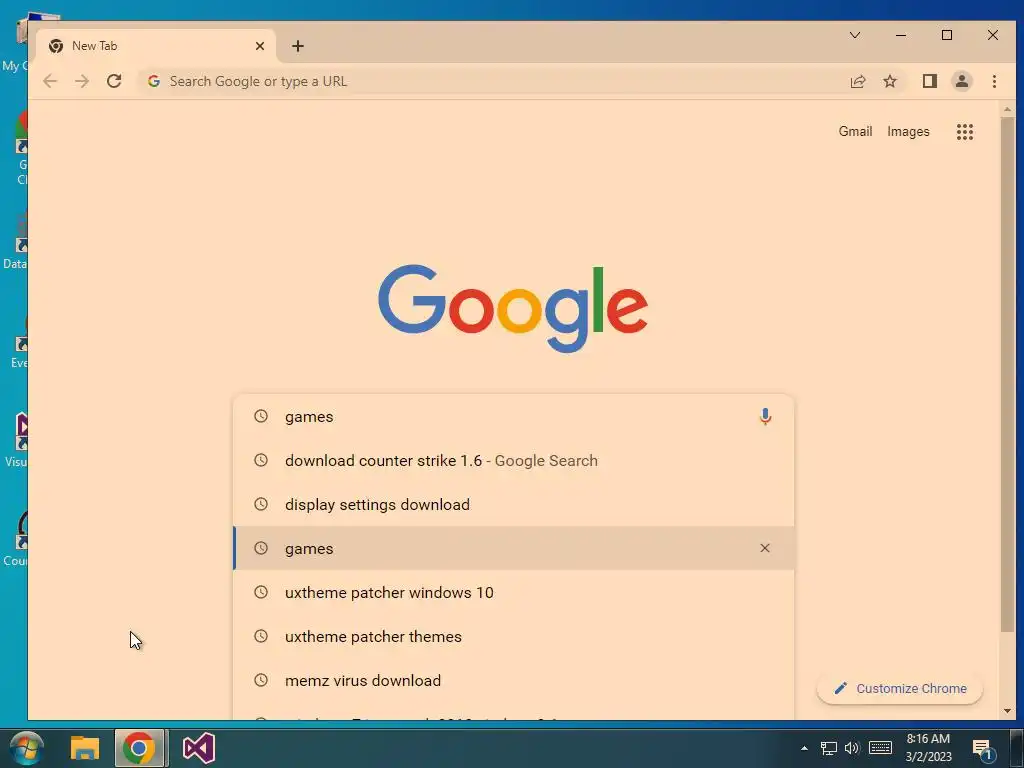Screen dimensions: 1024x768
Task: Select uxtheme patcher themes suggestion
Action: pyautogui.click(x=513, y=636)
